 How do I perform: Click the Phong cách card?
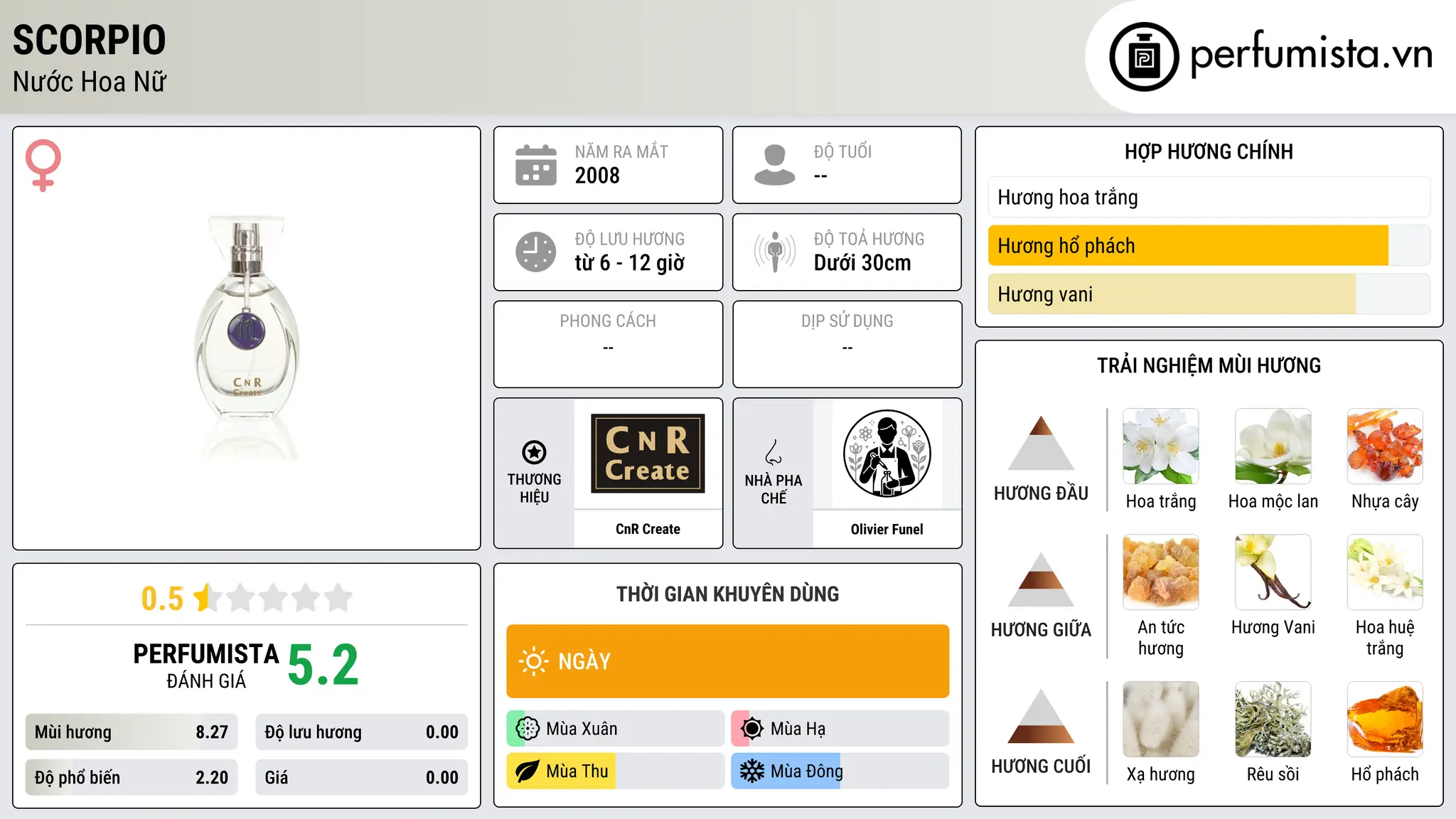point(609,344)
